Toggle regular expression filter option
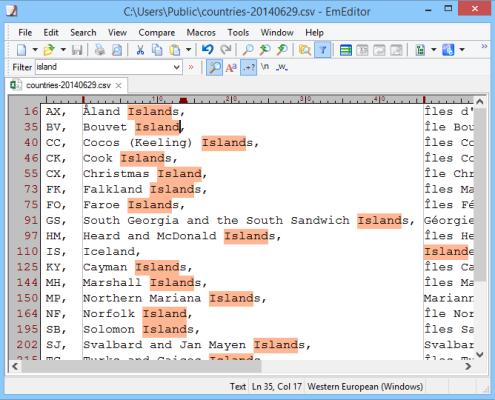The height and width of the screenshot is (400, 495). click(x=249, y=67)
